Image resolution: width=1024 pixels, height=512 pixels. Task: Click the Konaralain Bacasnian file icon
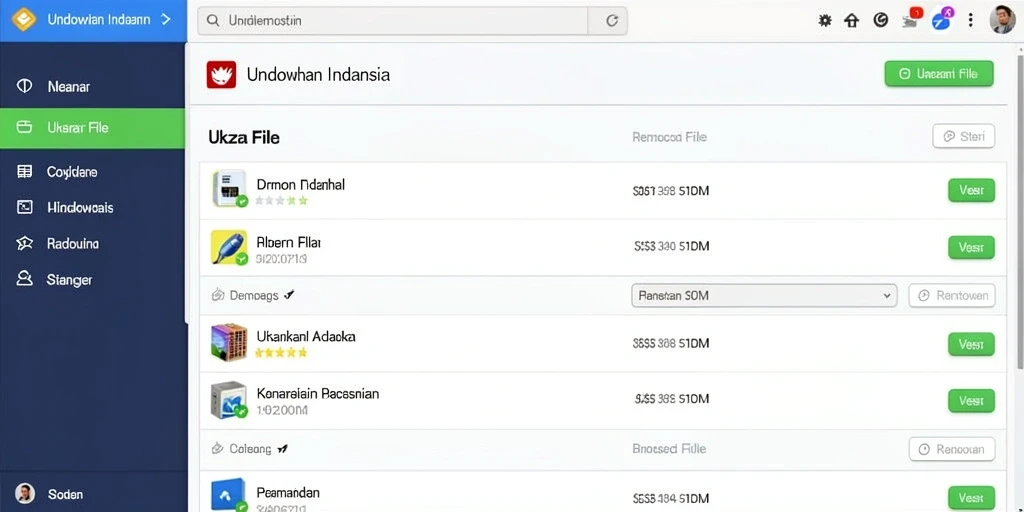[x=229, y=400]
